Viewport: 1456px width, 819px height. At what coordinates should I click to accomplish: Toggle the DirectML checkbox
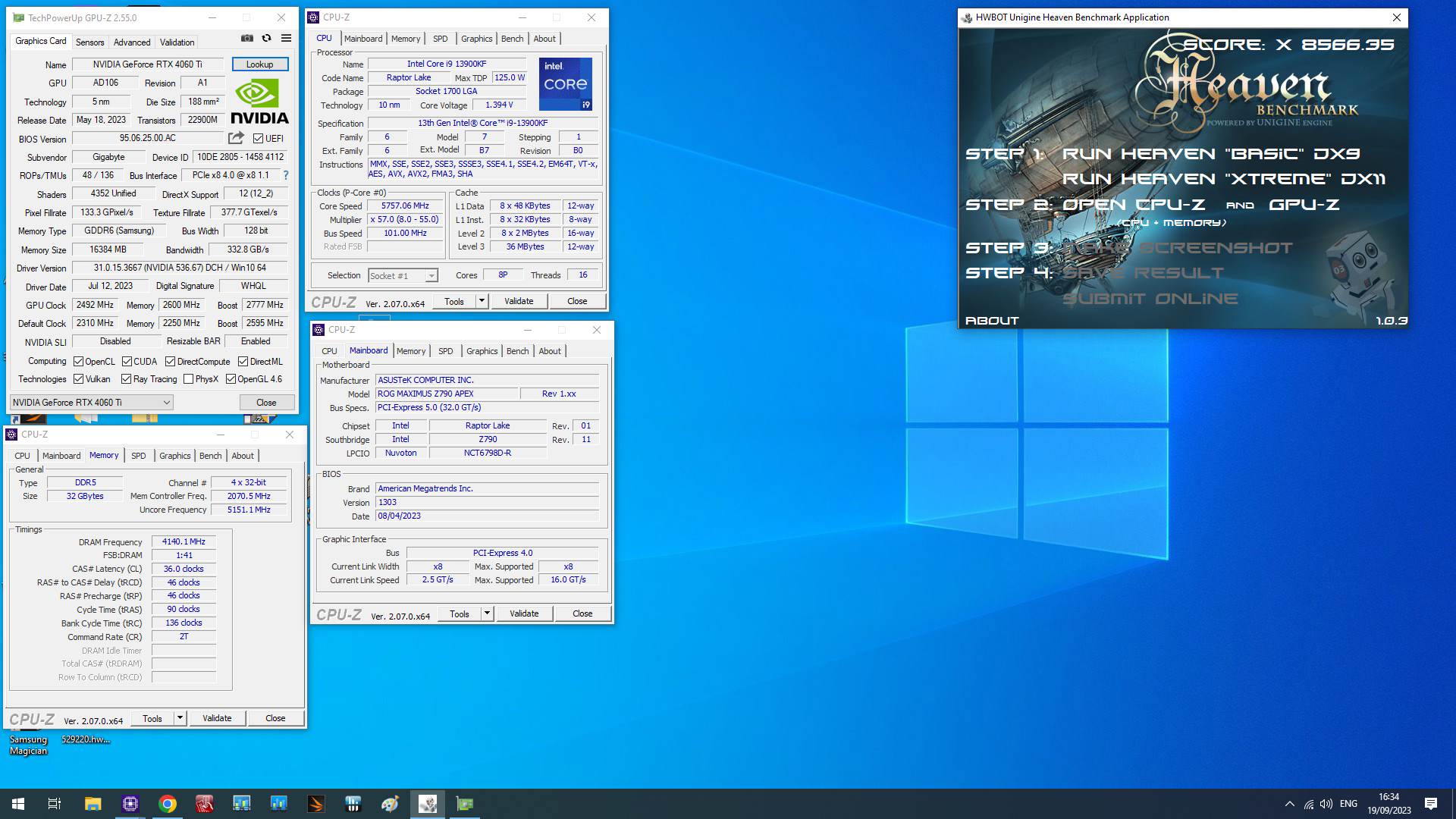[243, 362]
